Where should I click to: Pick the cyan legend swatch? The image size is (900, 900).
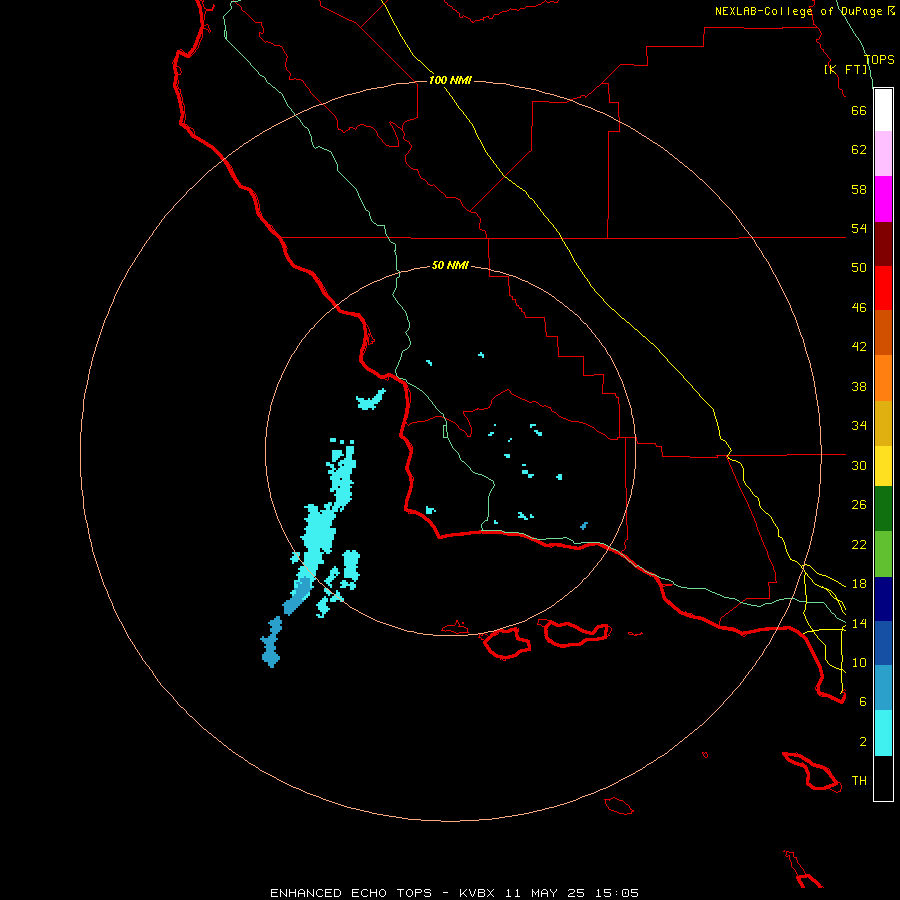coord(883,733)
